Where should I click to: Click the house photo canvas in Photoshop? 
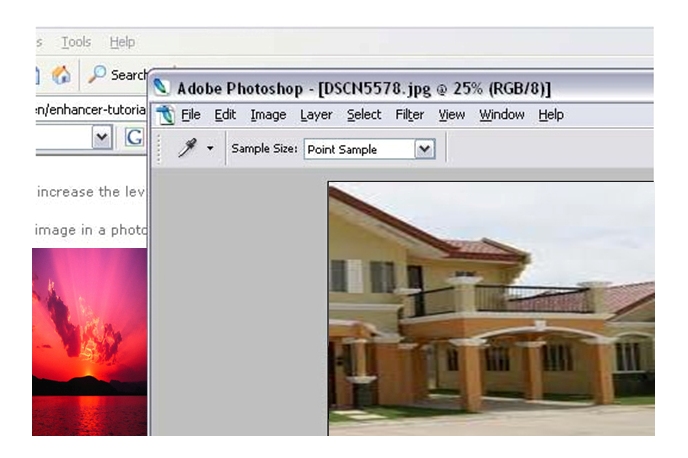click(x=491, y=309)
